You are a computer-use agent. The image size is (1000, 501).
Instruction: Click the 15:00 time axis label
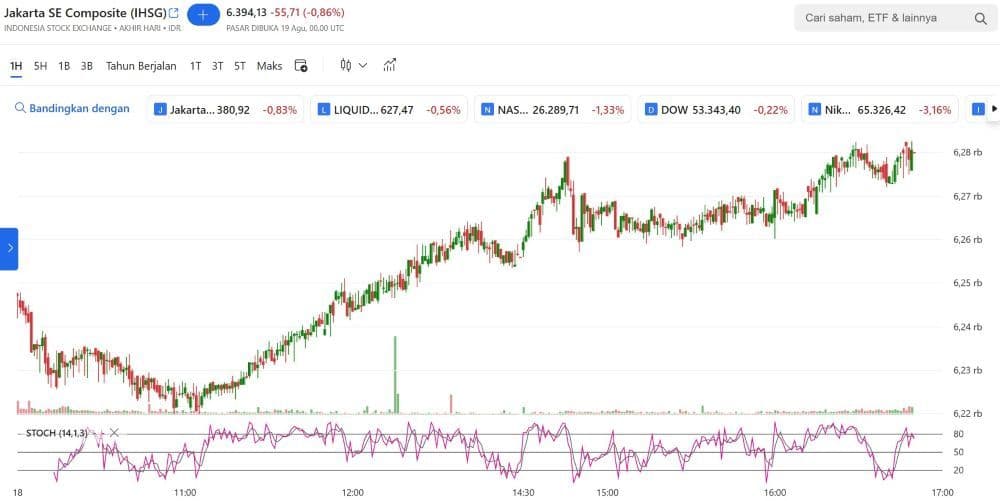(x=607, y=493)
